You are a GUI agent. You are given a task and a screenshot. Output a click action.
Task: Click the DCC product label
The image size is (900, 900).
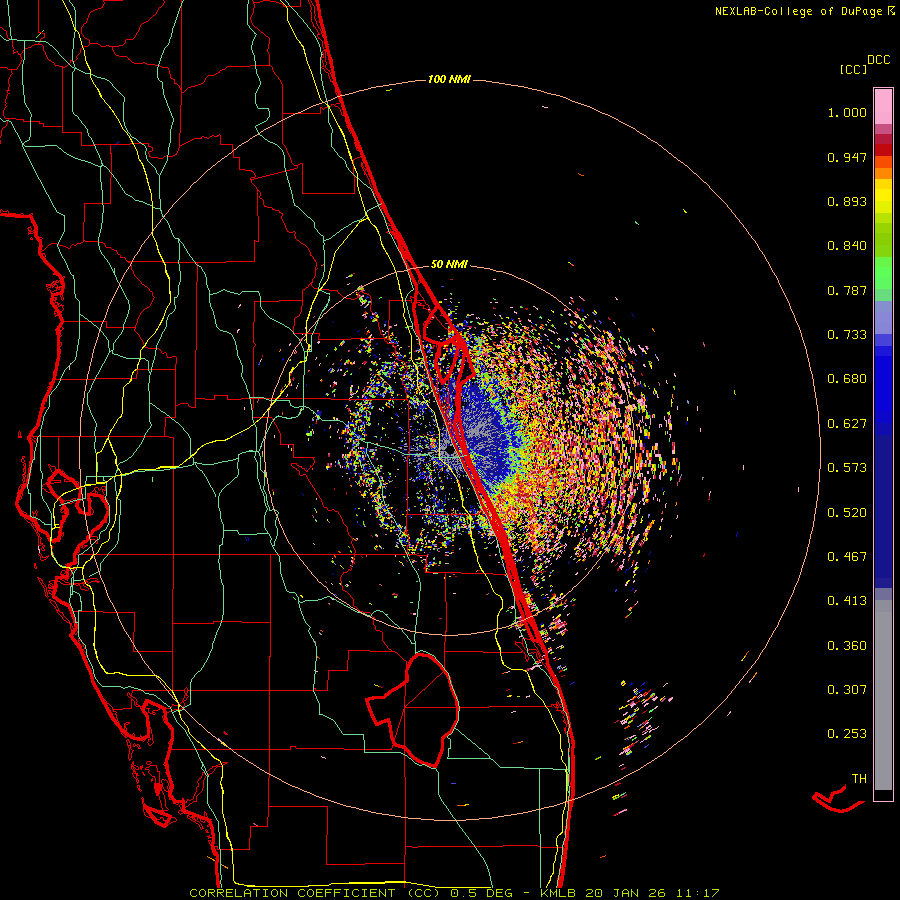879,60
